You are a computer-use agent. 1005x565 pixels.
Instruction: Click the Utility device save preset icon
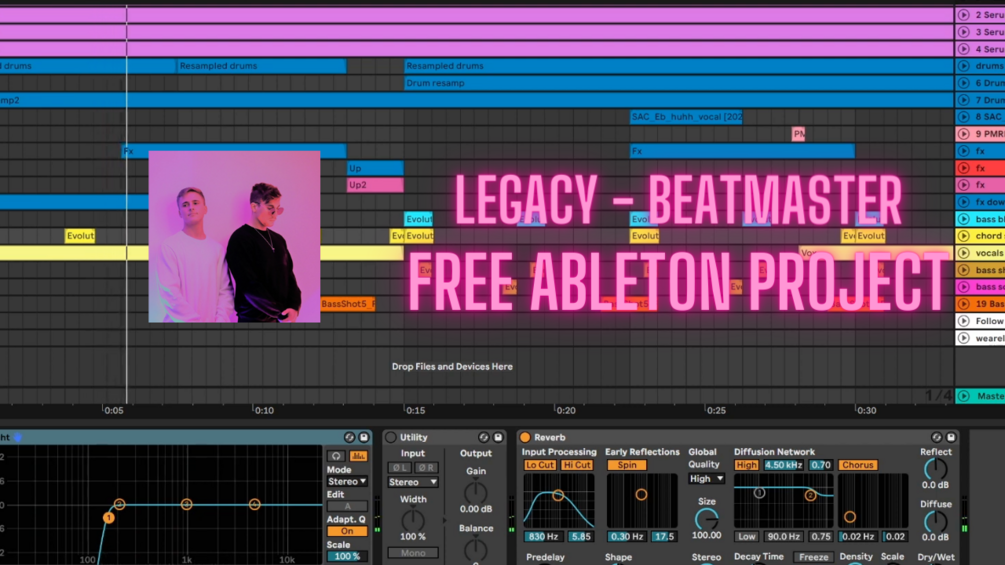(x=498, y=437)
